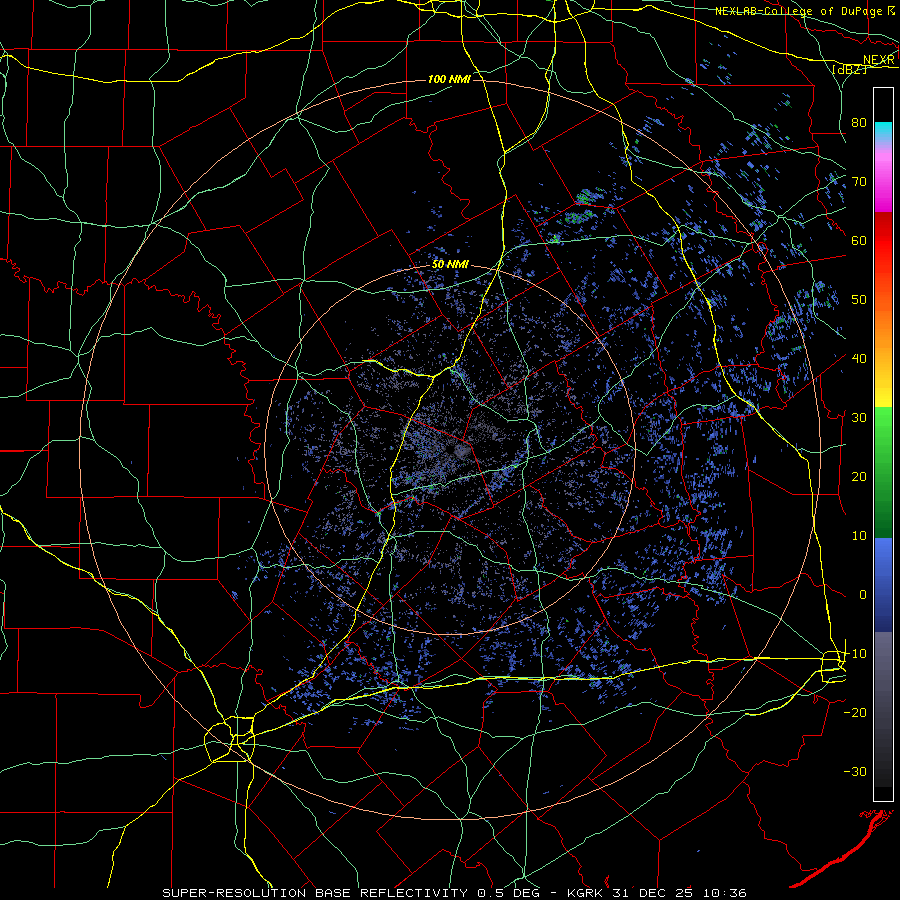
Task: Click the 60 value on the reflectivity scale
Action: 859,240
